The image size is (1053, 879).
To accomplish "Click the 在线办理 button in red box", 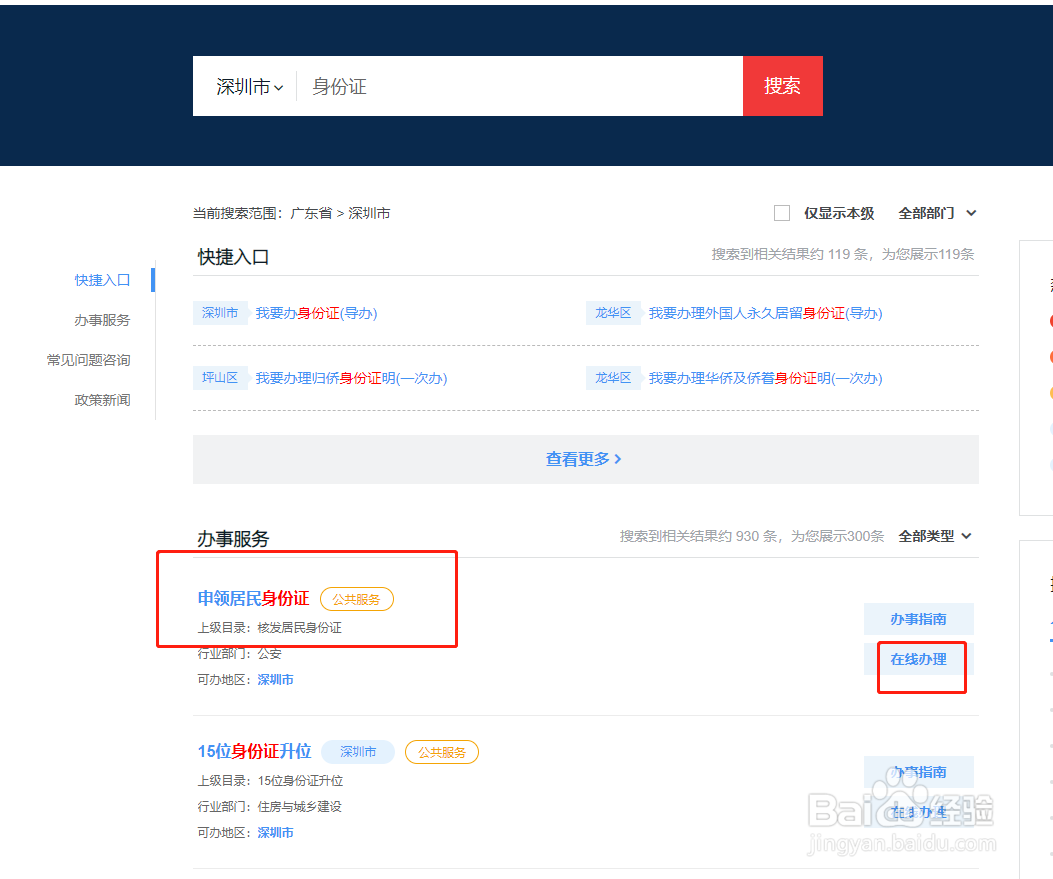I will click(x=920, y=661).
